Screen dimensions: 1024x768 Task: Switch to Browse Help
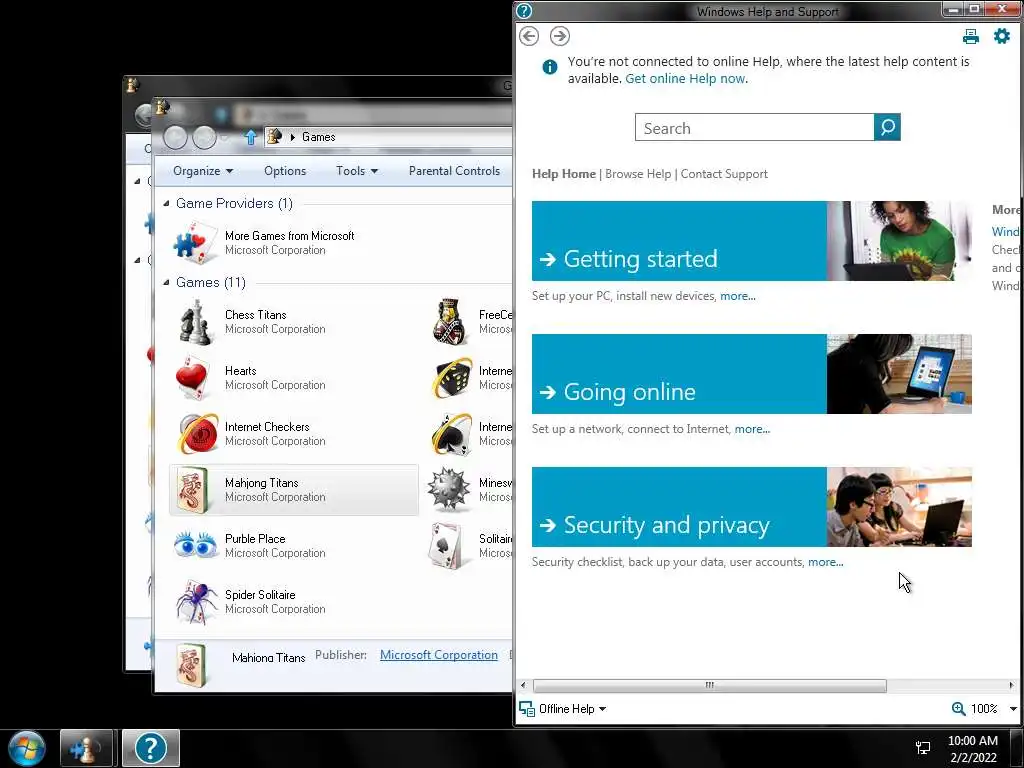[638, 174]
